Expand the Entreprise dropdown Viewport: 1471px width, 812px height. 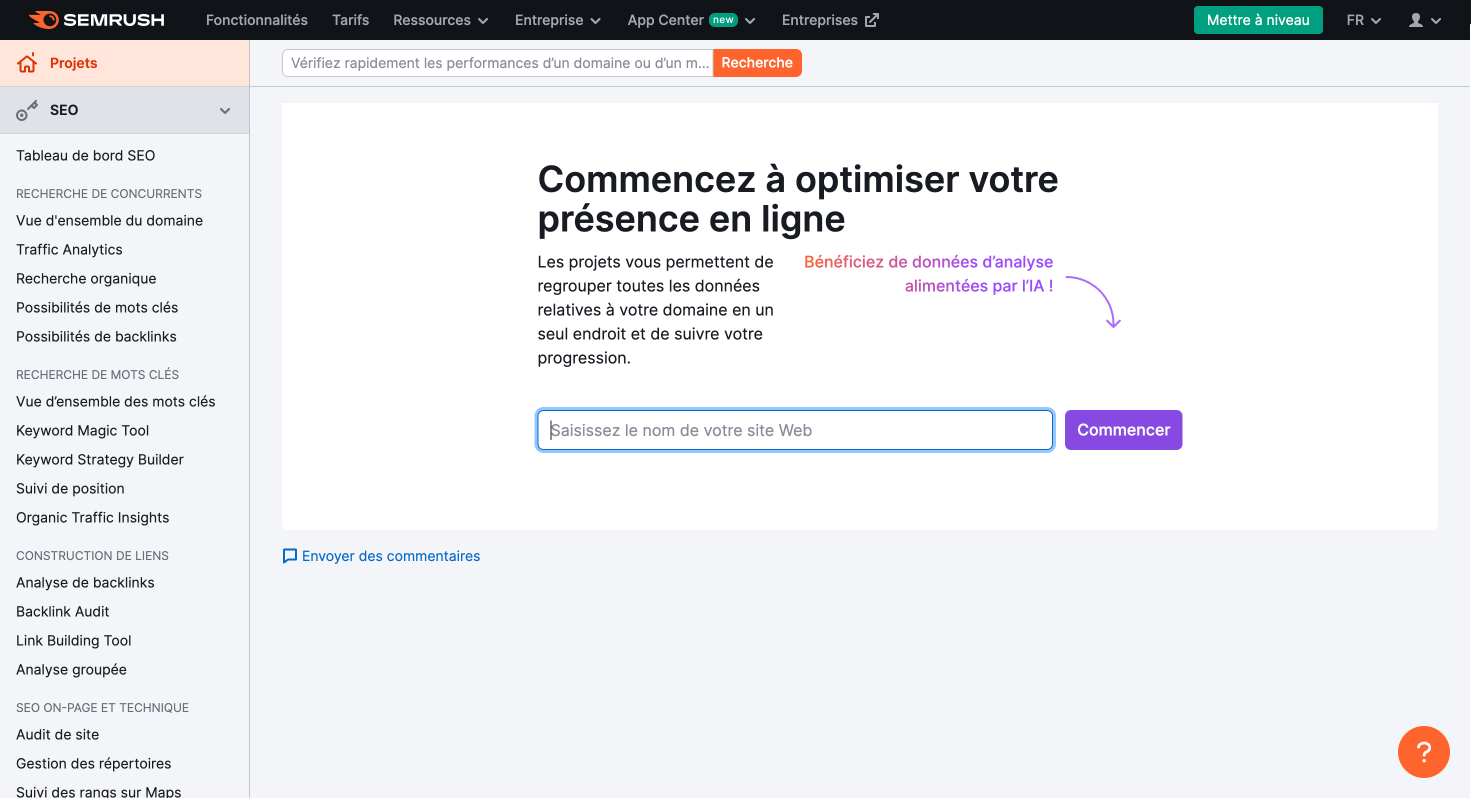click(x=558, y=20)
